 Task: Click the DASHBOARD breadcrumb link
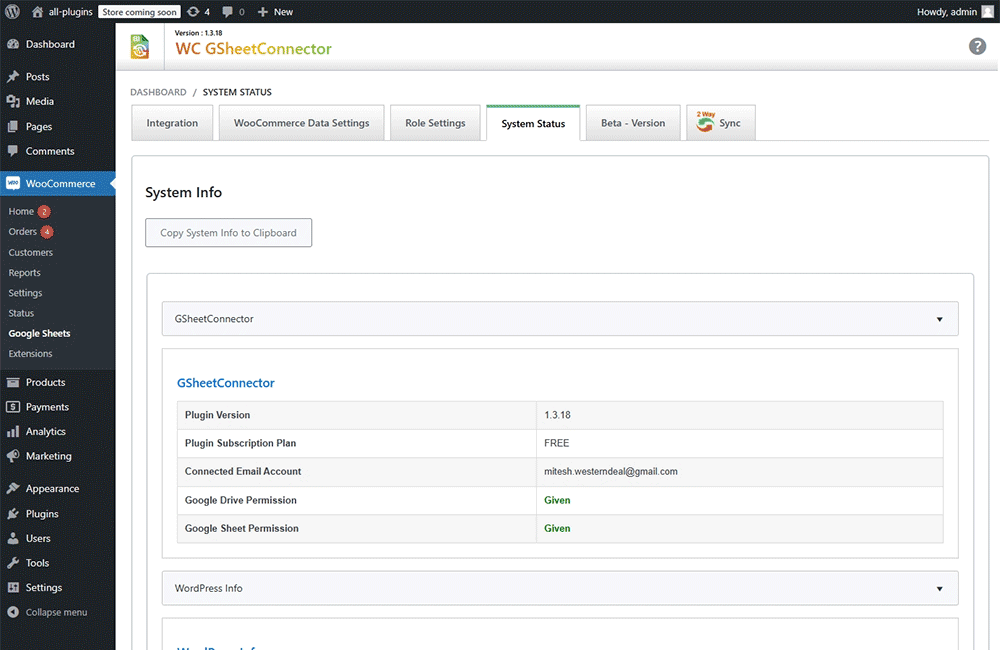pos(158,92)
